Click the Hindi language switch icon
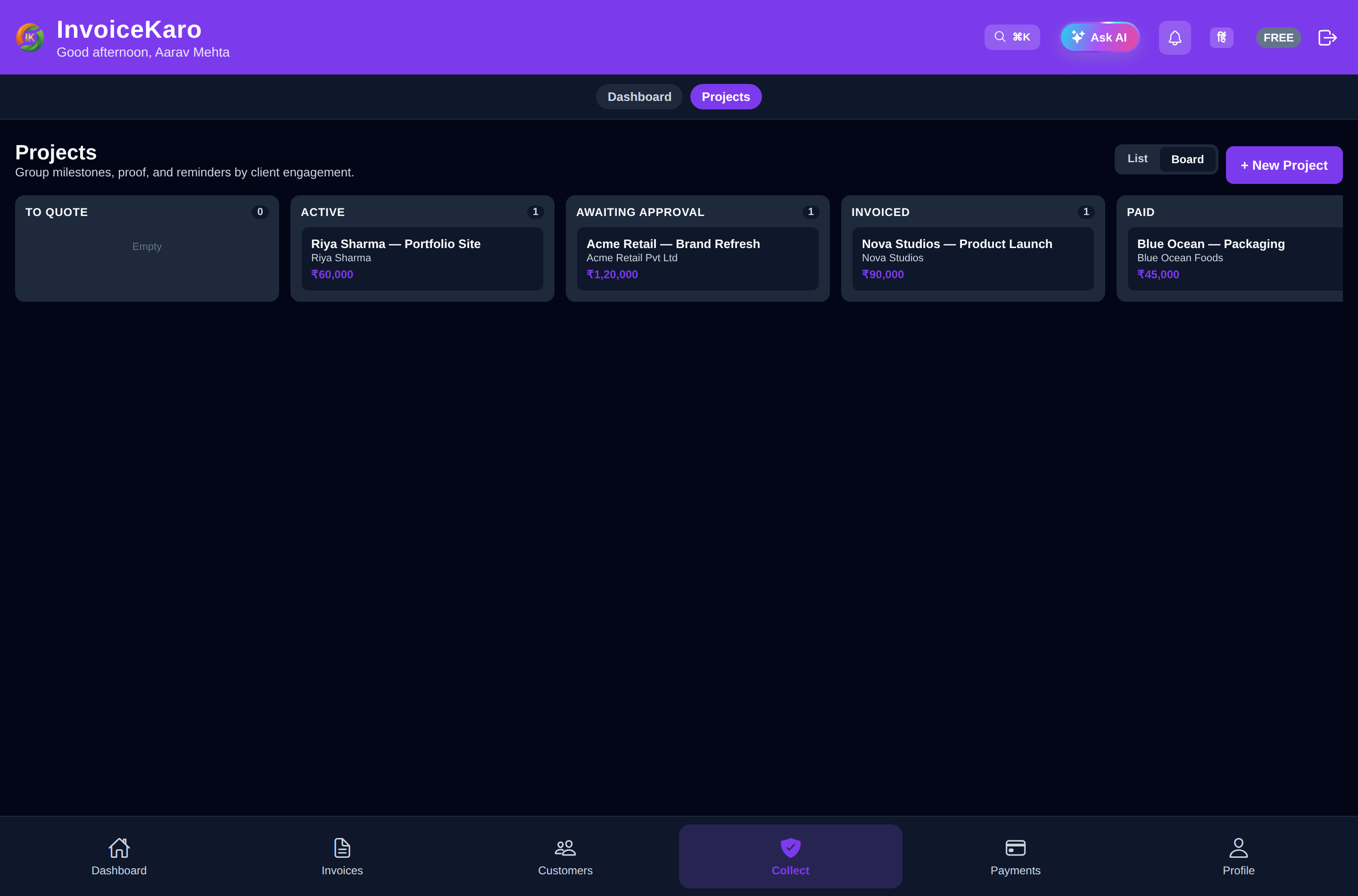This screenshot has height=896, width=1358. [1221, 38]
